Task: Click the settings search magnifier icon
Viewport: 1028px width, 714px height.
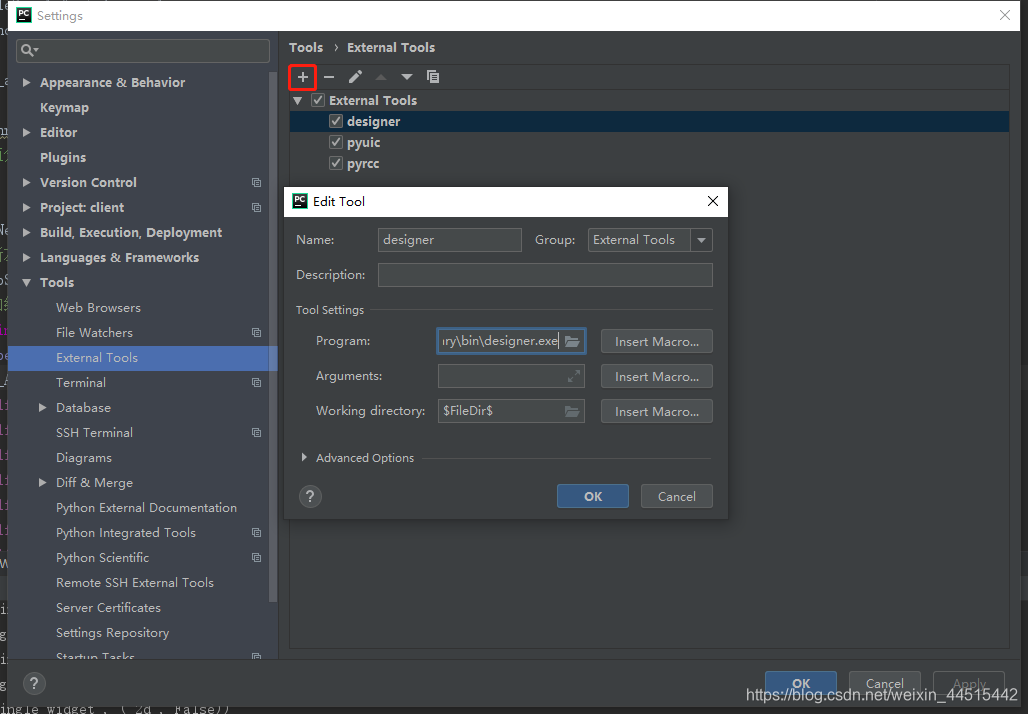Action: pyautogui.click(x=28, y=50)
